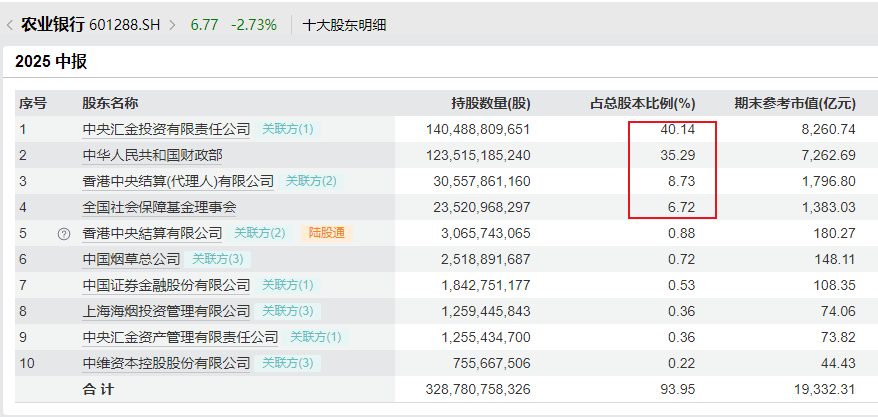Open shareholder 中央汇金资产管理有限责任公司
This screenshot has width=878, height=417.
coord(180,337)
